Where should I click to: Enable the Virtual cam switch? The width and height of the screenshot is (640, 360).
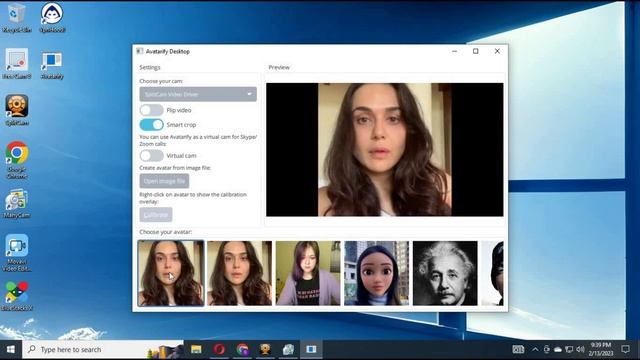pos(151,156)
